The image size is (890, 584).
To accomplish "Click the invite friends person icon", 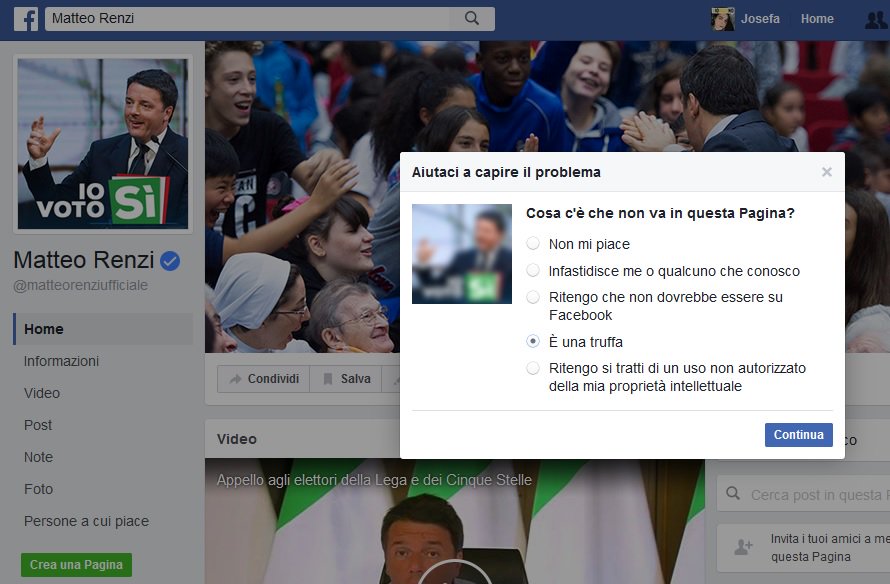I will coord(743,547).
